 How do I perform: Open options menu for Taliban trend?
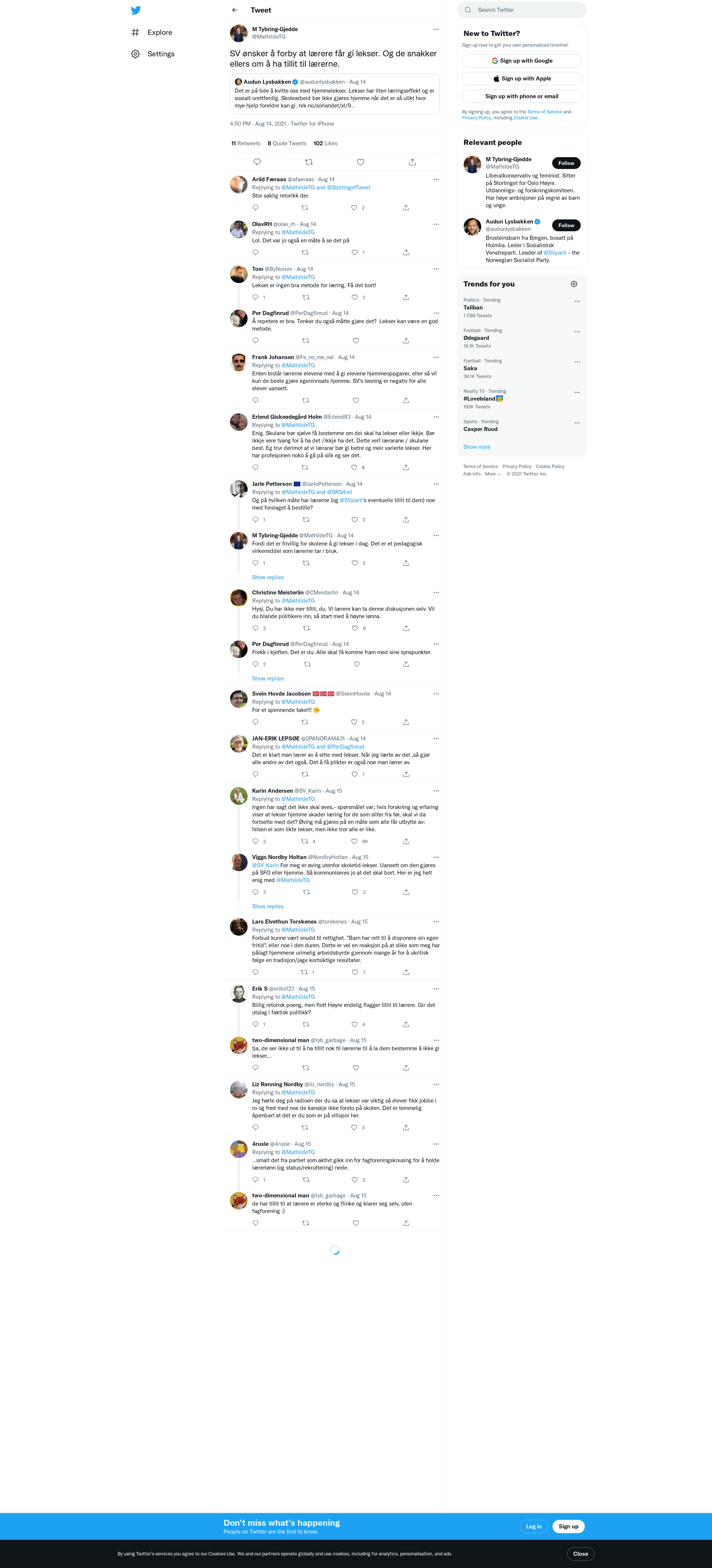coord(577,301)
